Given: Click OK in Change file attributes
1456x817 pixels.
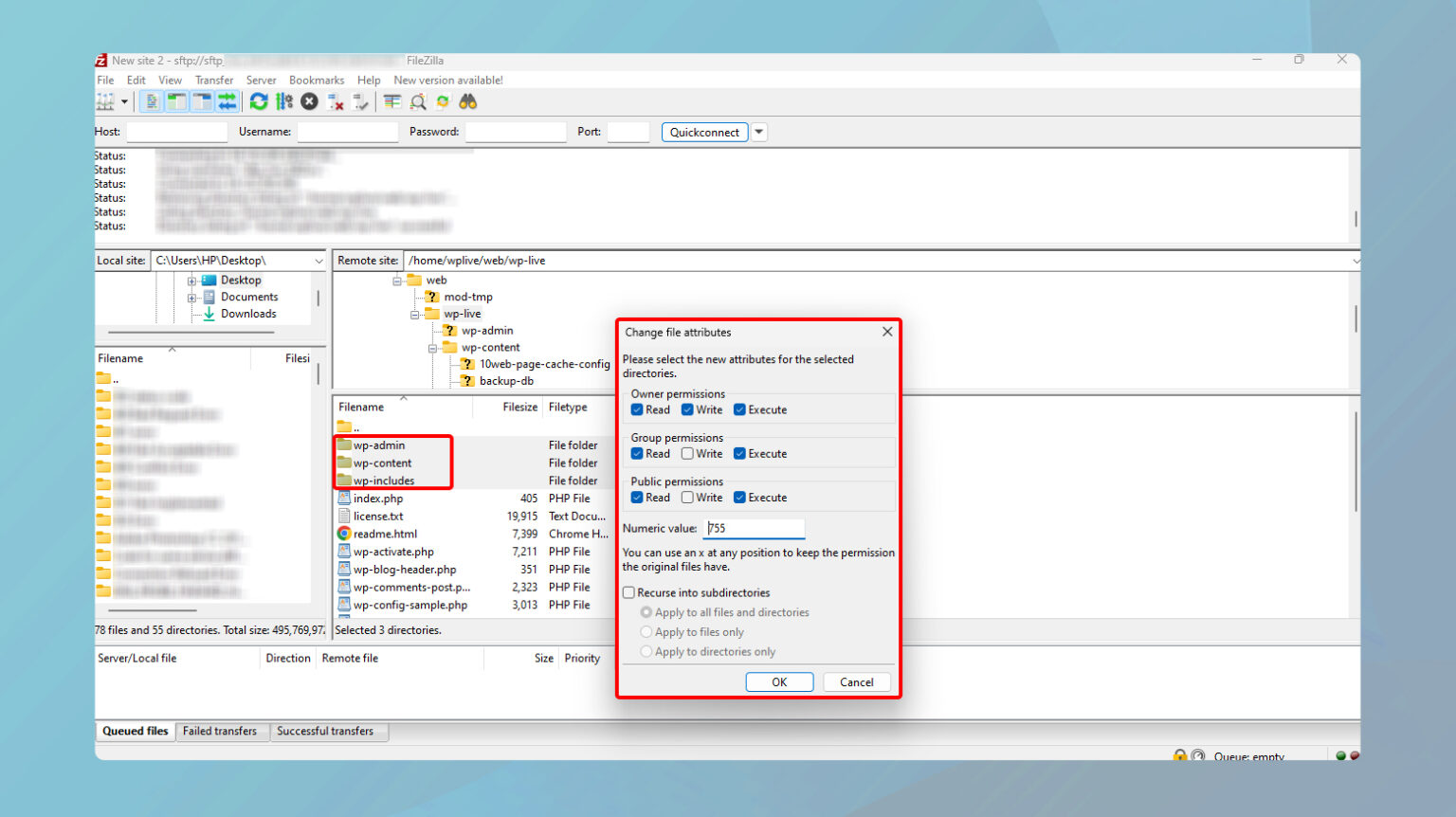Looking at the screenshot, I should click(778, 682).
